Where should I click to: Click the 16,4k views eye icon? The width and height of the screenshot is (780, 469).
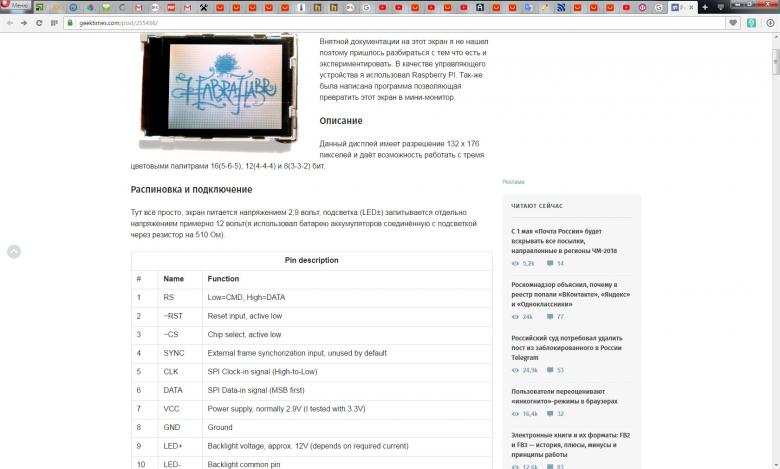[515, 413]
